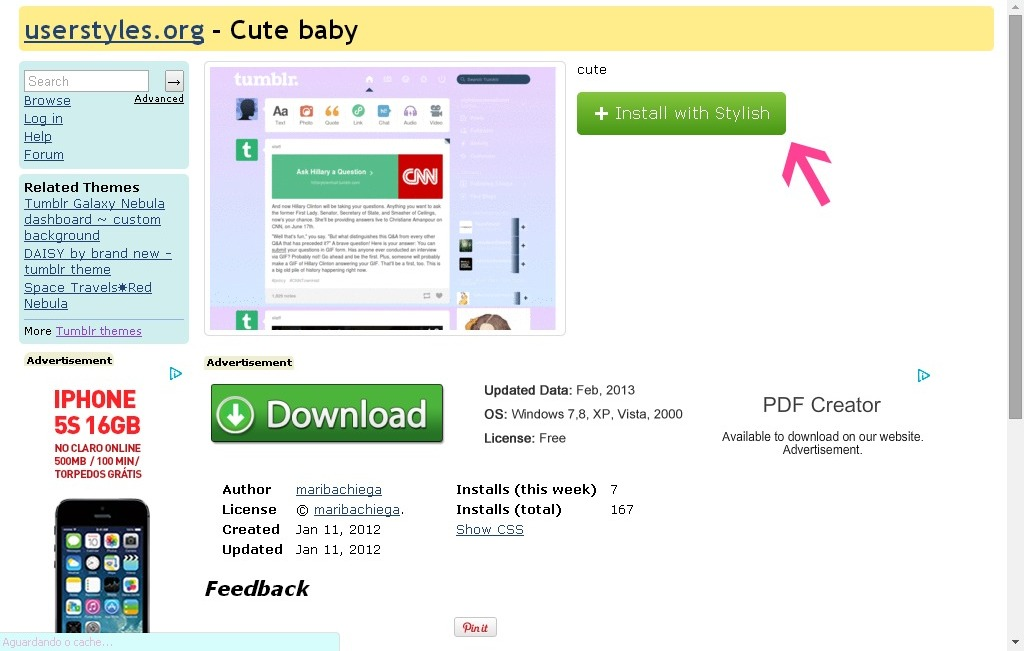Click the Video post icon in preview
Viewport: 1024px width, 651px height.
tap(436, 114)
